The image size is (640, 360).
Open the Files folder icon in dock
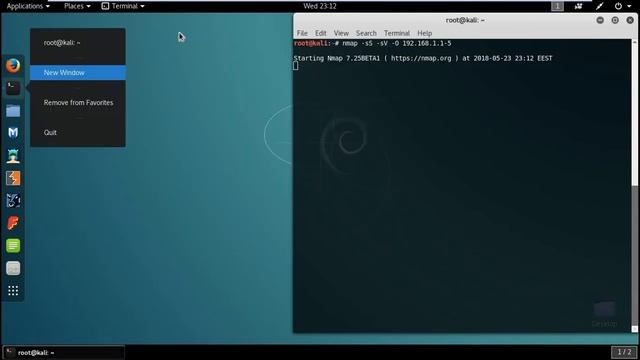[x=13, y=111]
